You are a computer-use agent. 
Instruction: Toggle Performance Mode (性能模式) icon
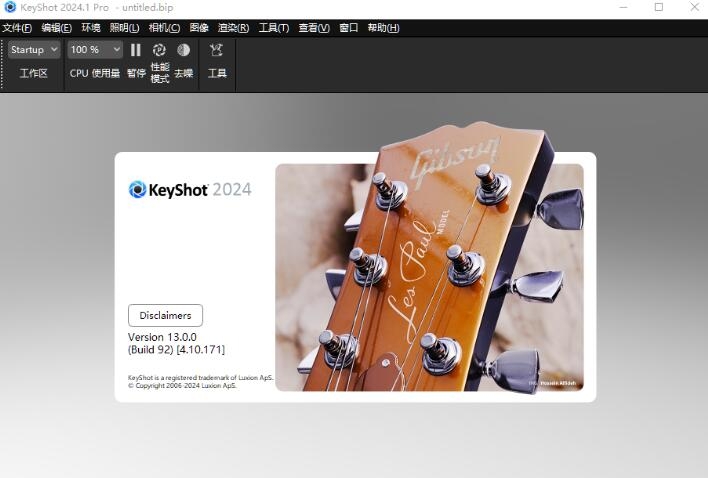point(159,50)
